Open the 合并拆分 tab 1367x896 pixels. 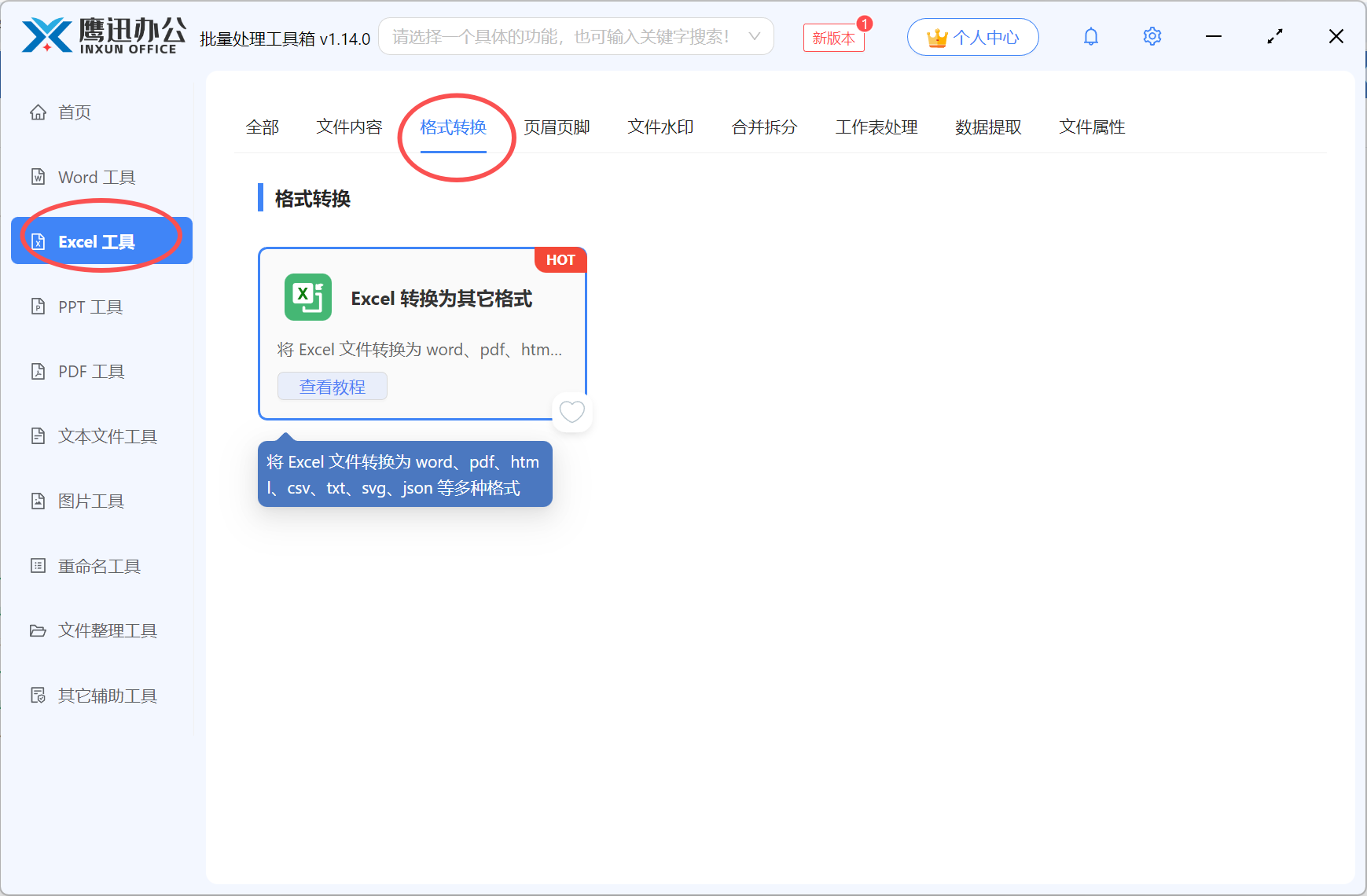click(x=763, y=127)
